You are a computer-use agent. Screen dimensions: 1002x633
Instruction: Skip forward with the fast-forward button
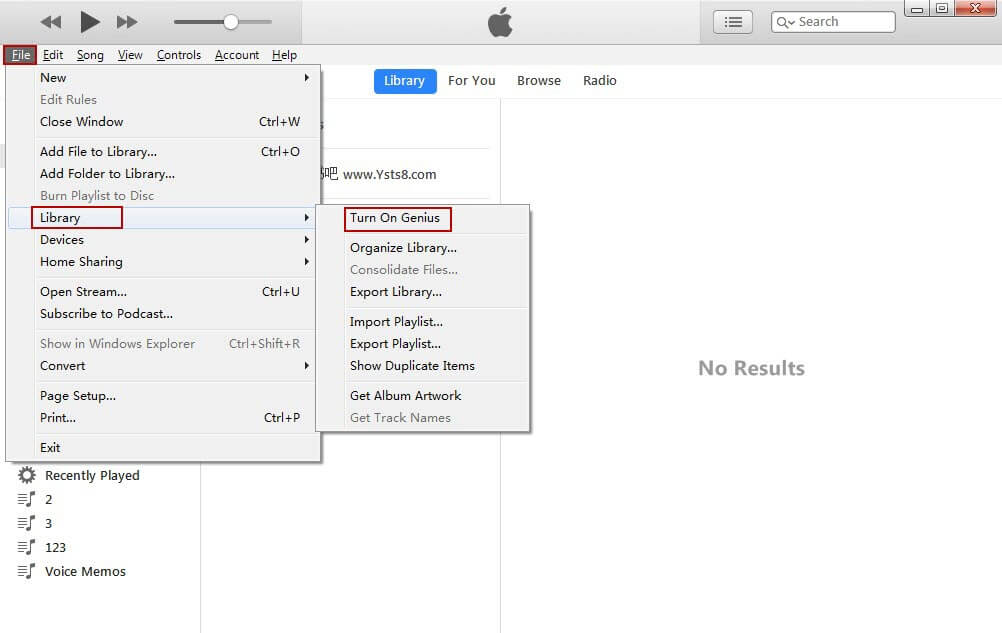pyautogui.click(x=127, y=22)
